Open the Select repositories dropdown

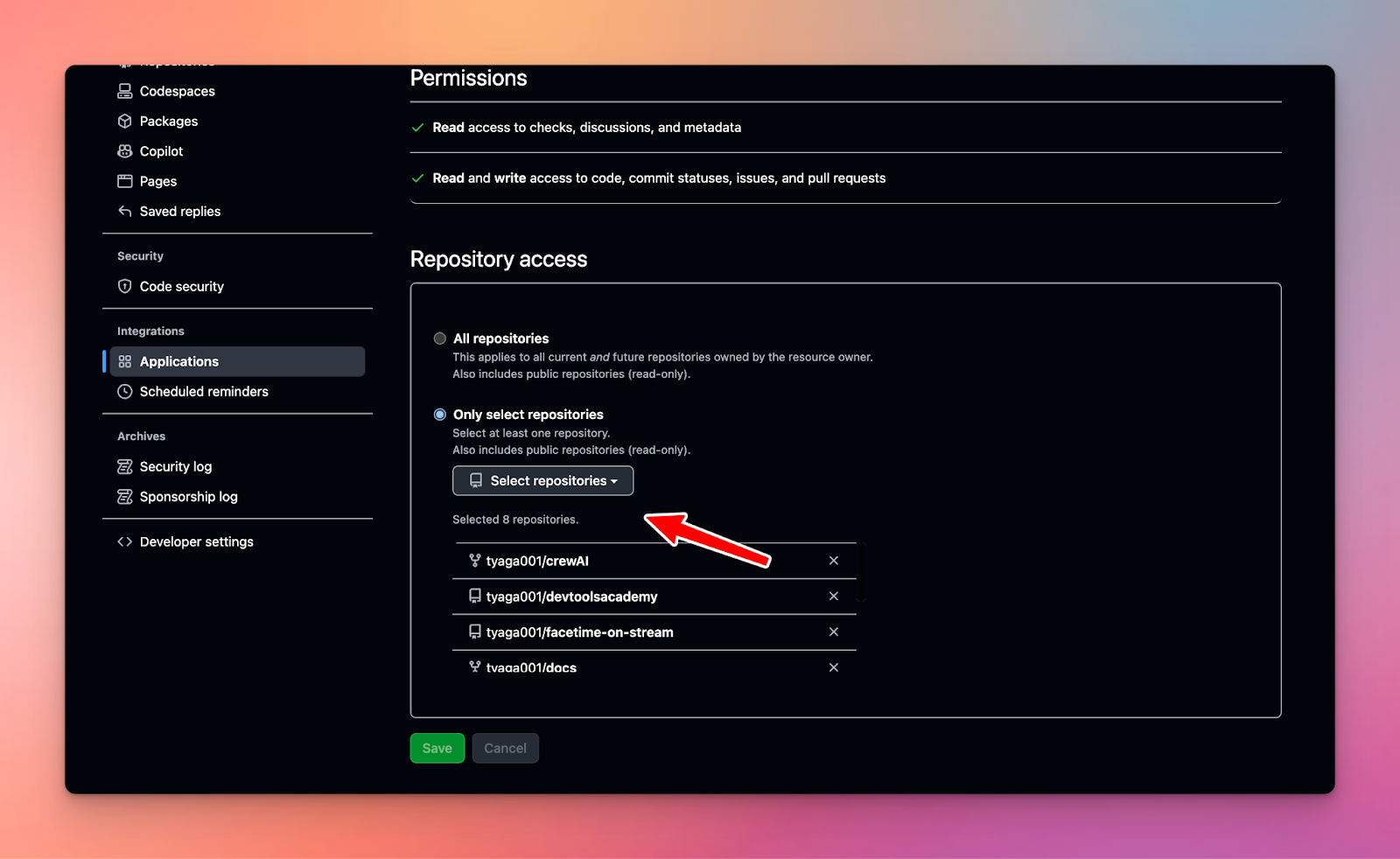pyautogui.click(x=543, y=480)
